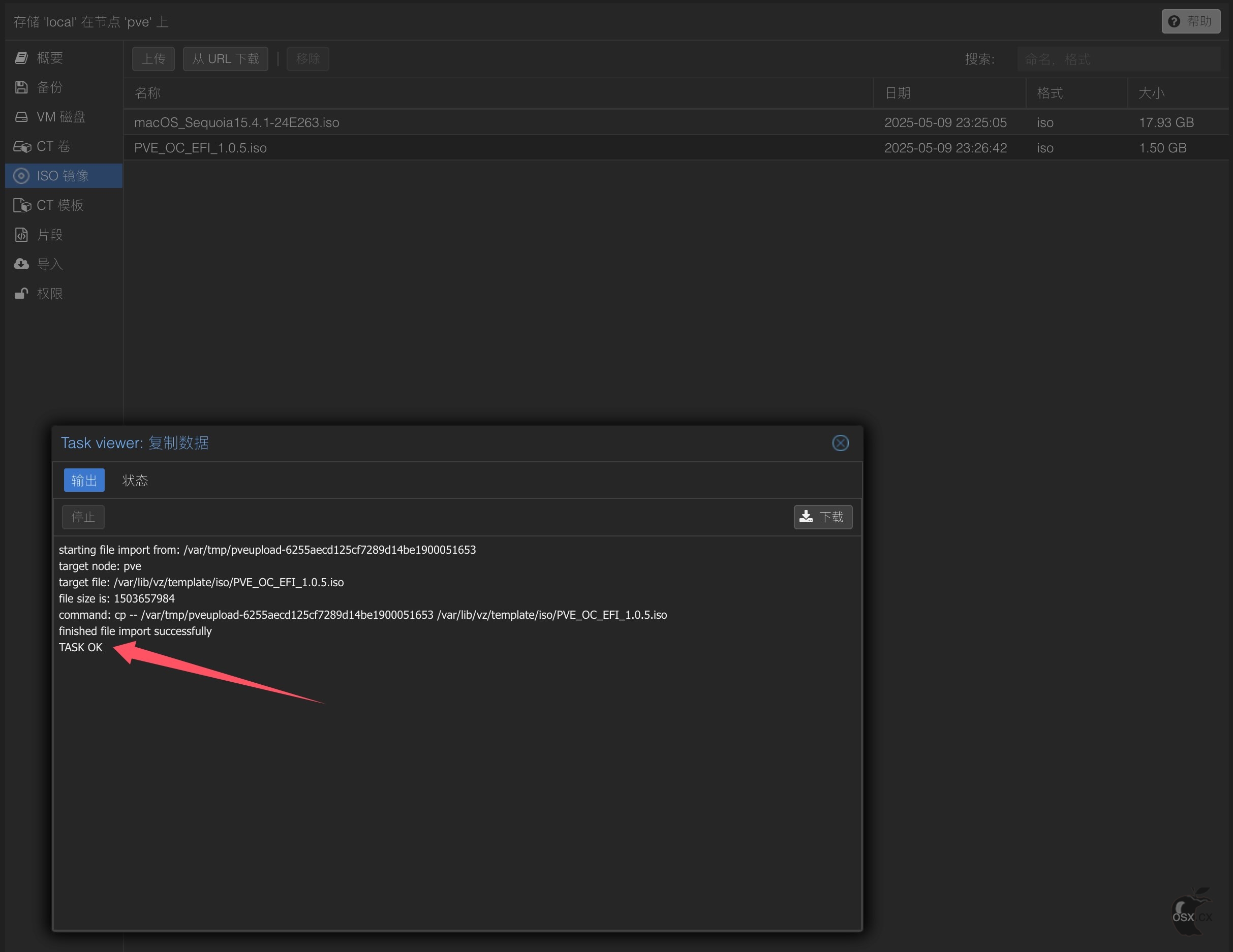Select macOS_Sequoia15.4.1-24E263.iso row
1233x952 pixels.
(676, 122)
